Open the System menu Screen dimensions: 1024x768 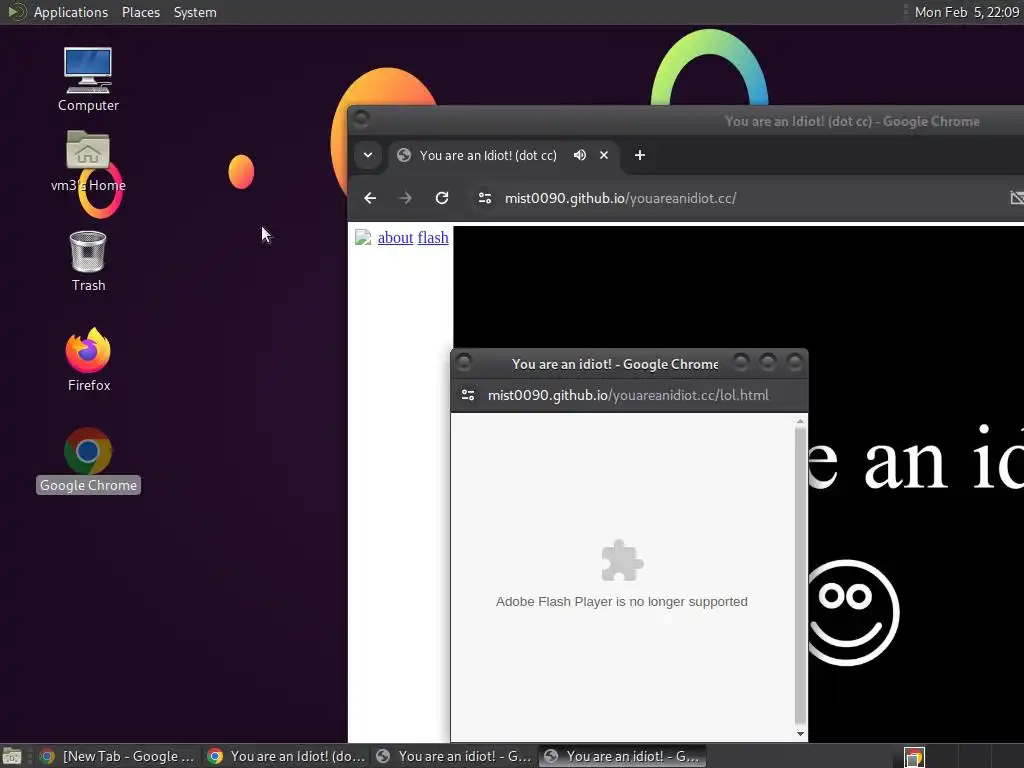(x=195, y=12)
